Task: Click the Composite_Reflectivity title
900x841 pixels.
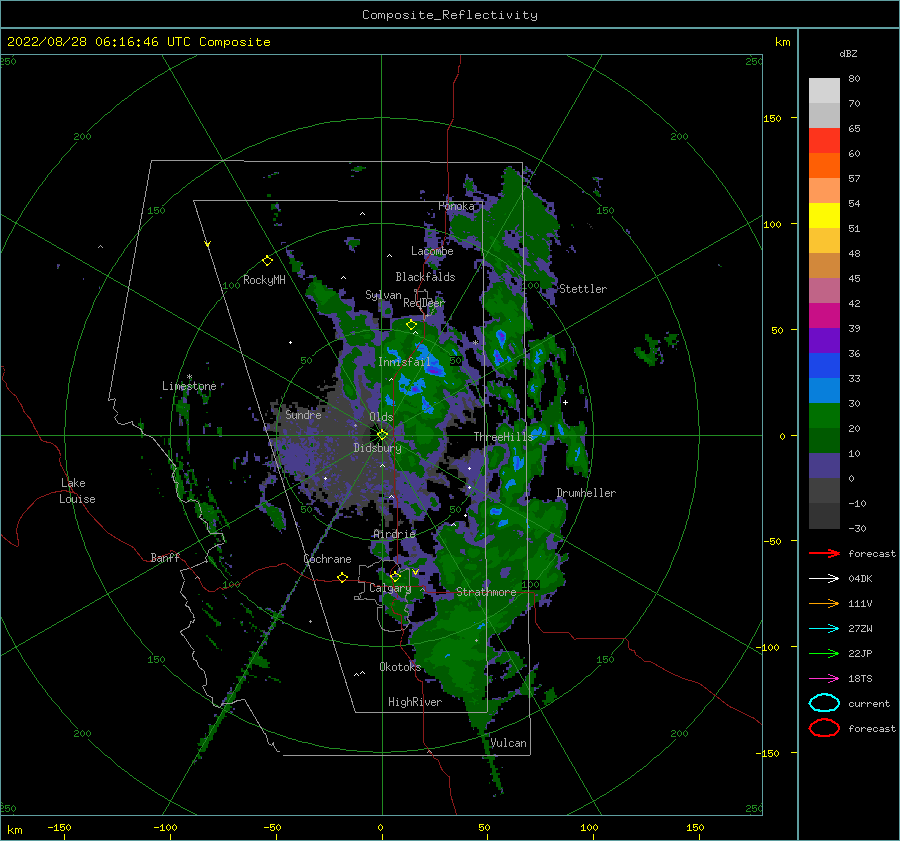Action: pyautogui.click(x=450, y=15)
